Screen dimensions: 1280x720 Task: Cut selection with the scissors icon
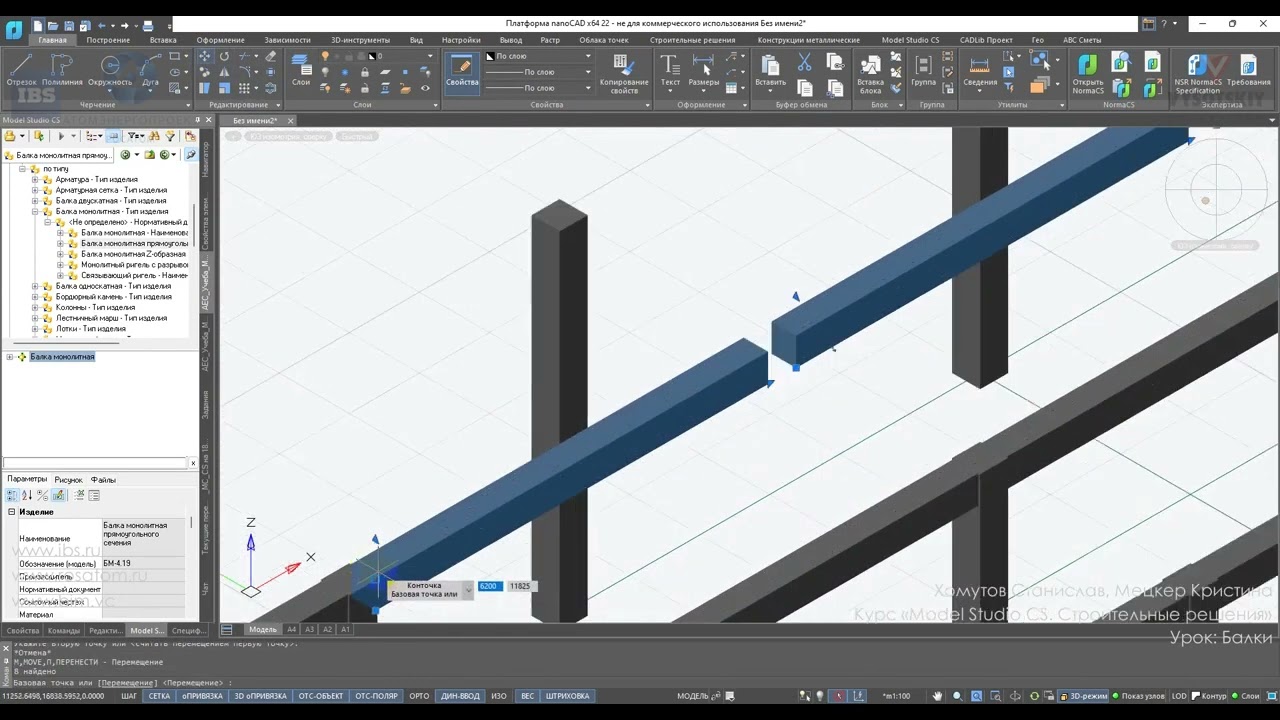tap(804, 62)
